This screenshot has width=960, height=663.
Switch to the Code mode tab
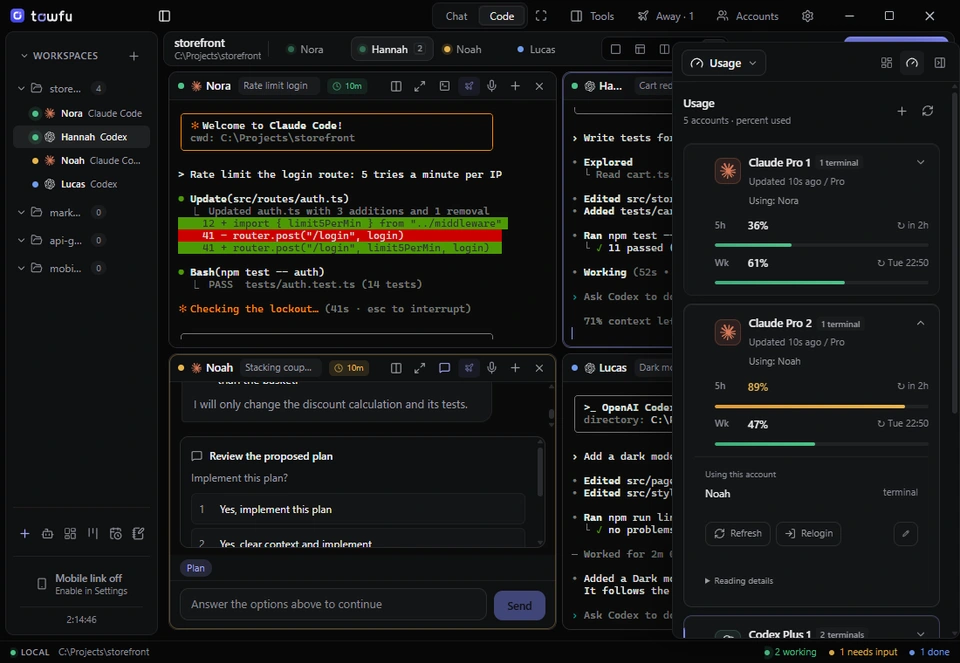click(501, 16)
